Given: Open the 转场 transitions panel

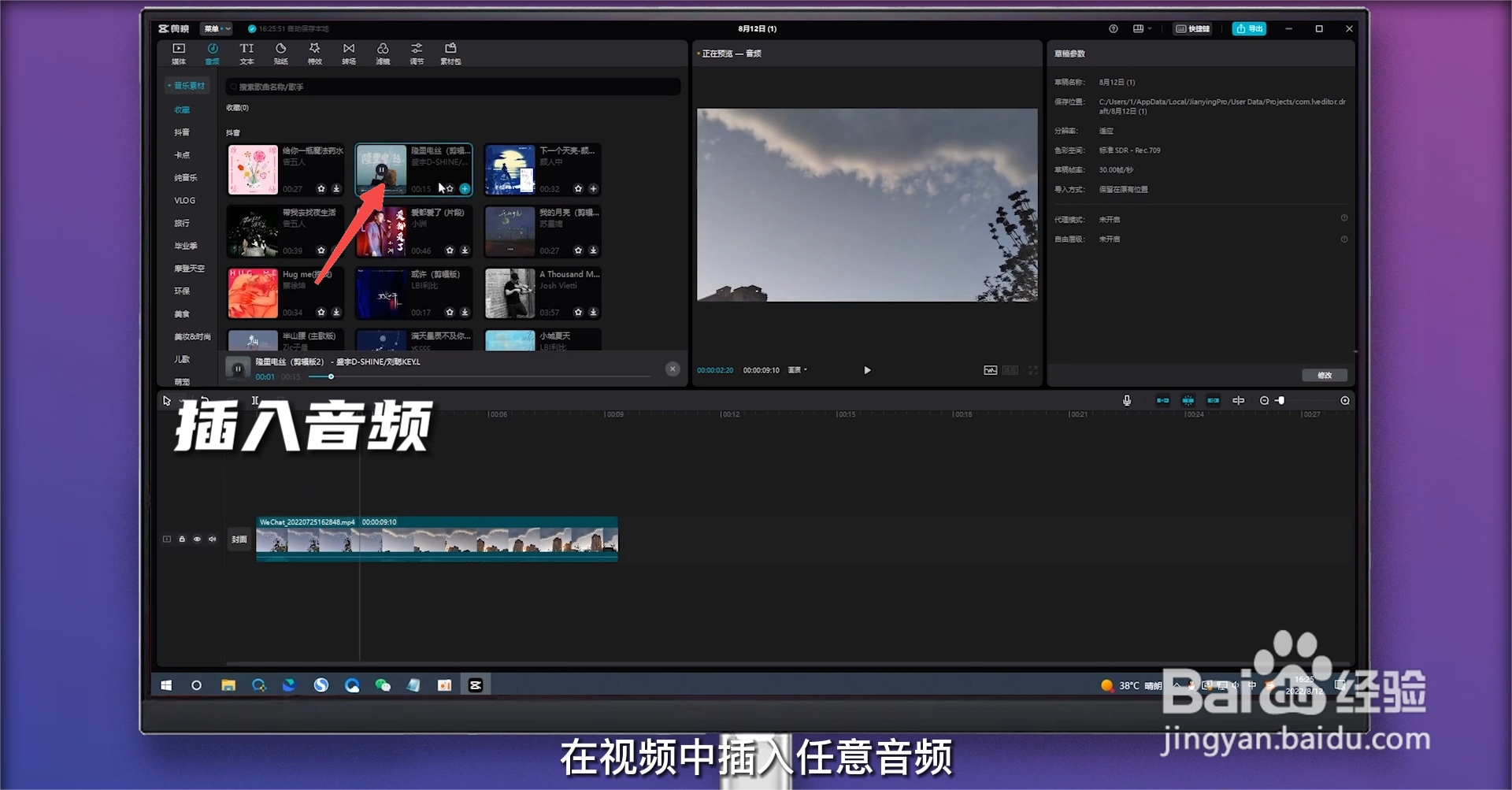Looking at the screenshot, I should coord(348,54).
